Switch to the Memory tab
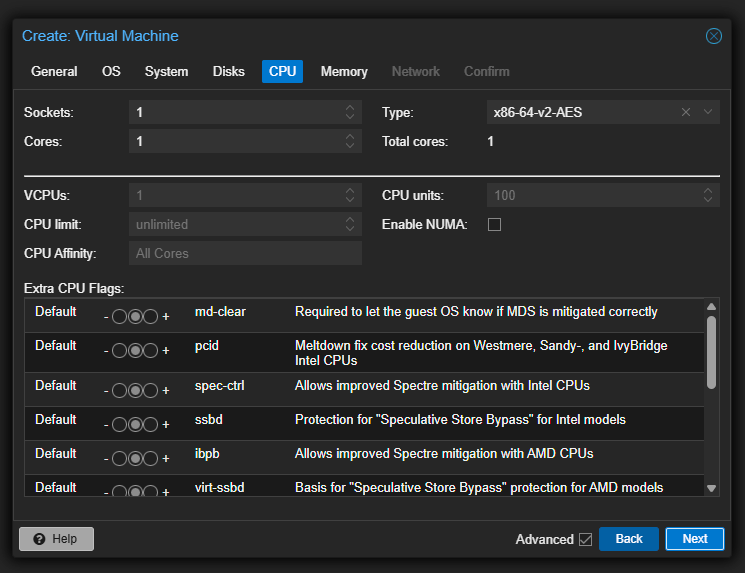The image size is (745, 573). (344, 71)
